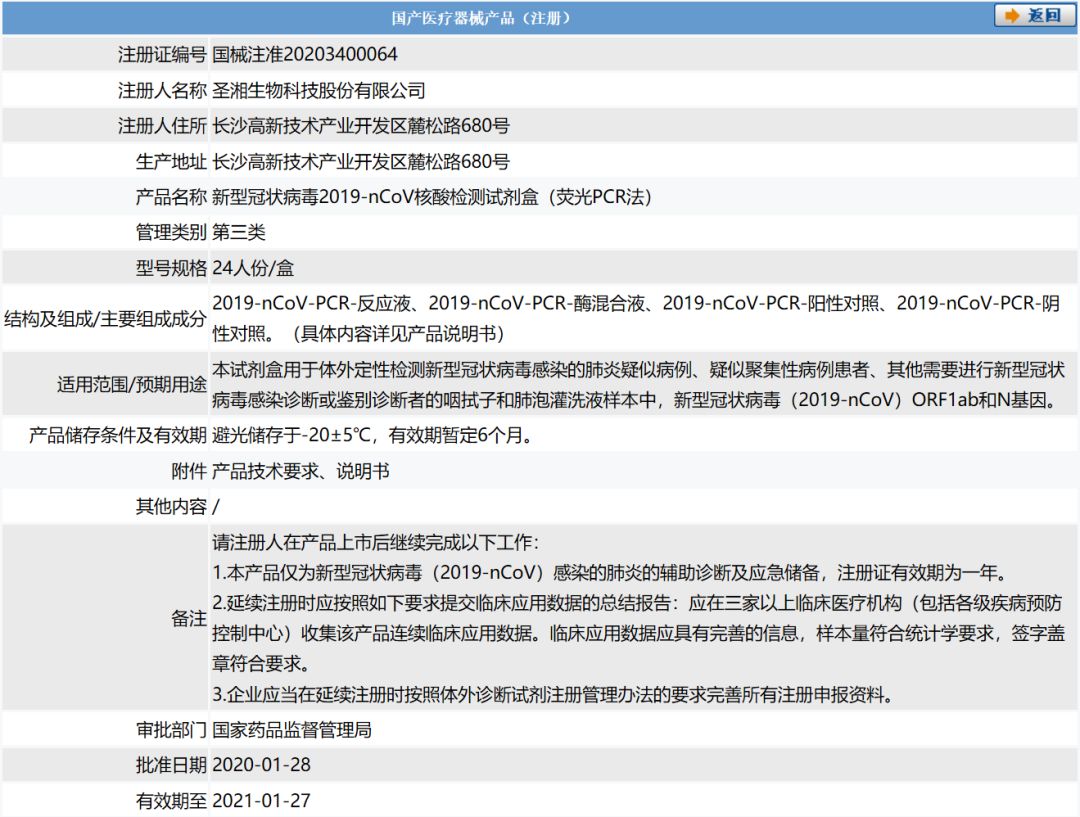Click the 国产医疗器械产品（注册） header title
Image resolution: width=1080 pixels, height=817 pixels.
tap(482, 18)
